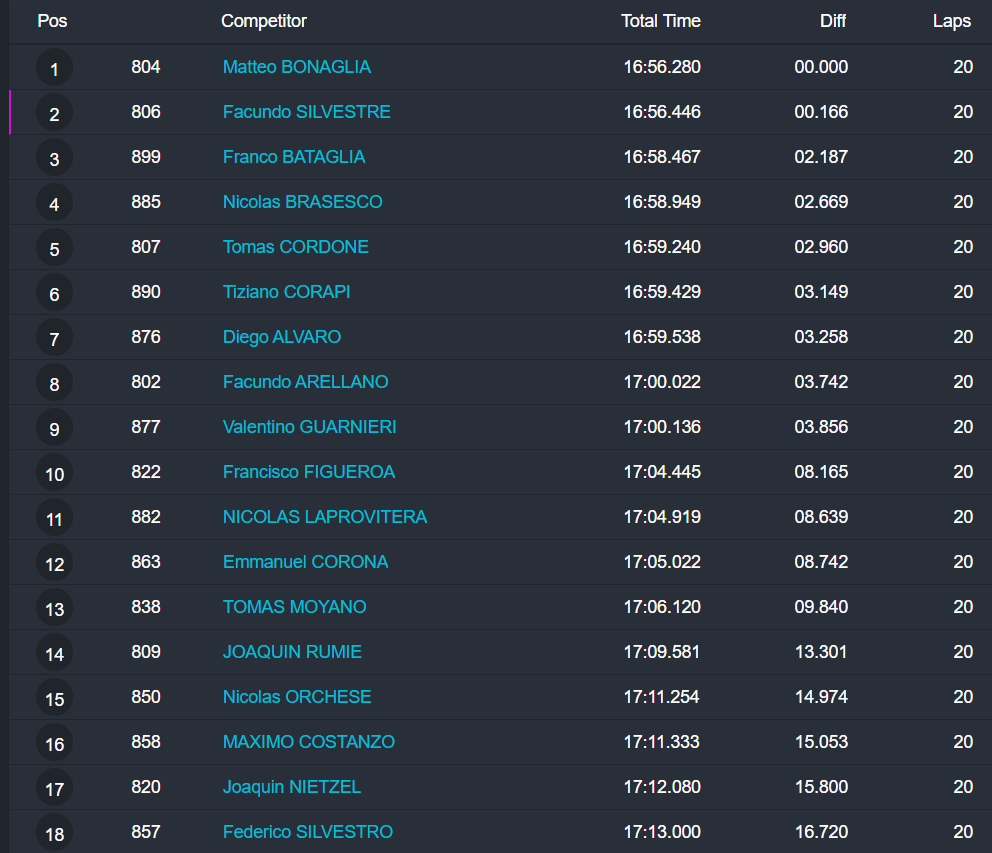This screenshot has width=992, height=853.
Task: Click Franco BATAGLIA's name
Action: tap(293, 157)
